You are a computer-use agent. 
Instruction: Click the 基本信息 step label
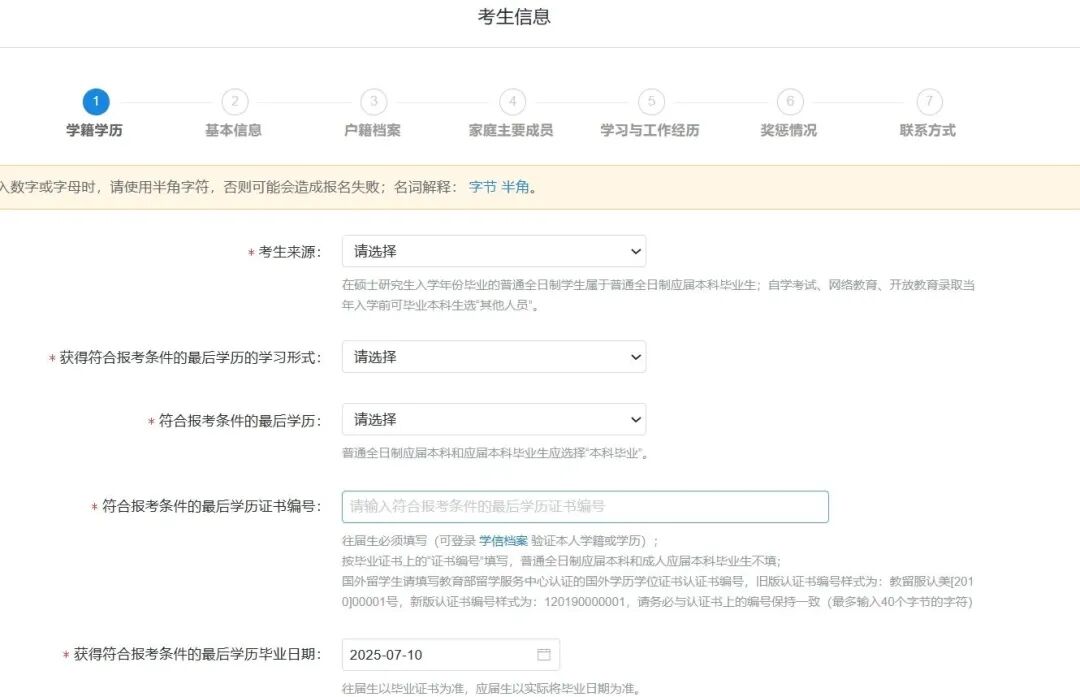point(235,130)
